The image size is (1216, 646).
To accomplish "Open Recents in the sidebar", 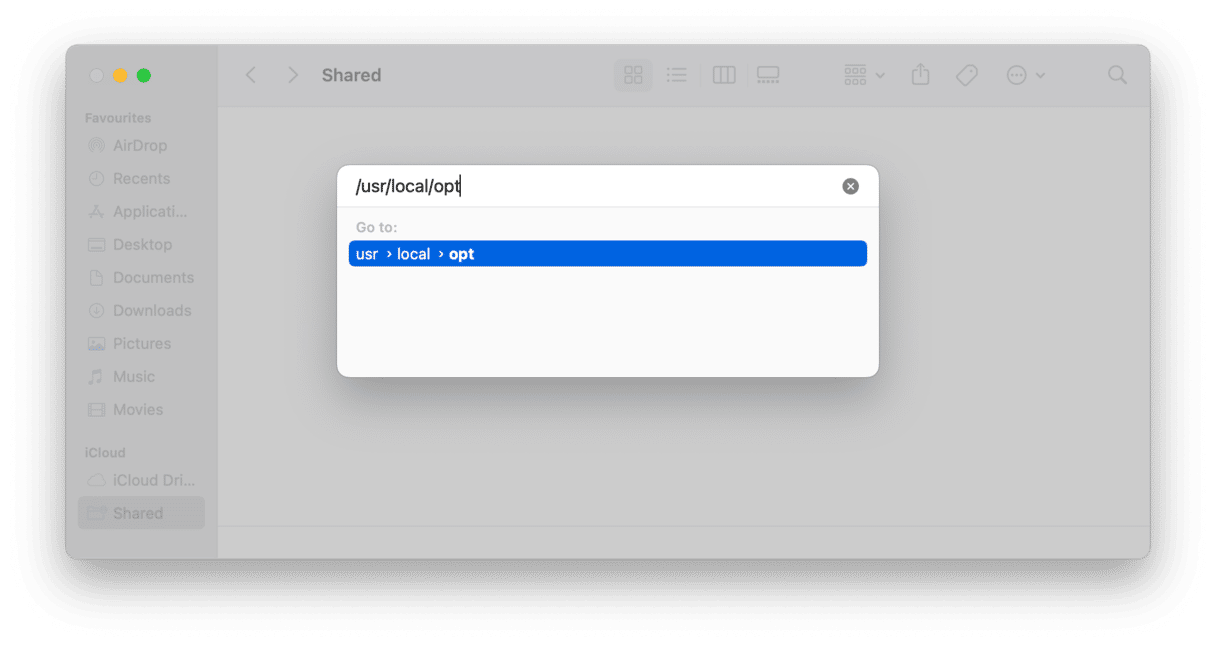I will [141, 178].
